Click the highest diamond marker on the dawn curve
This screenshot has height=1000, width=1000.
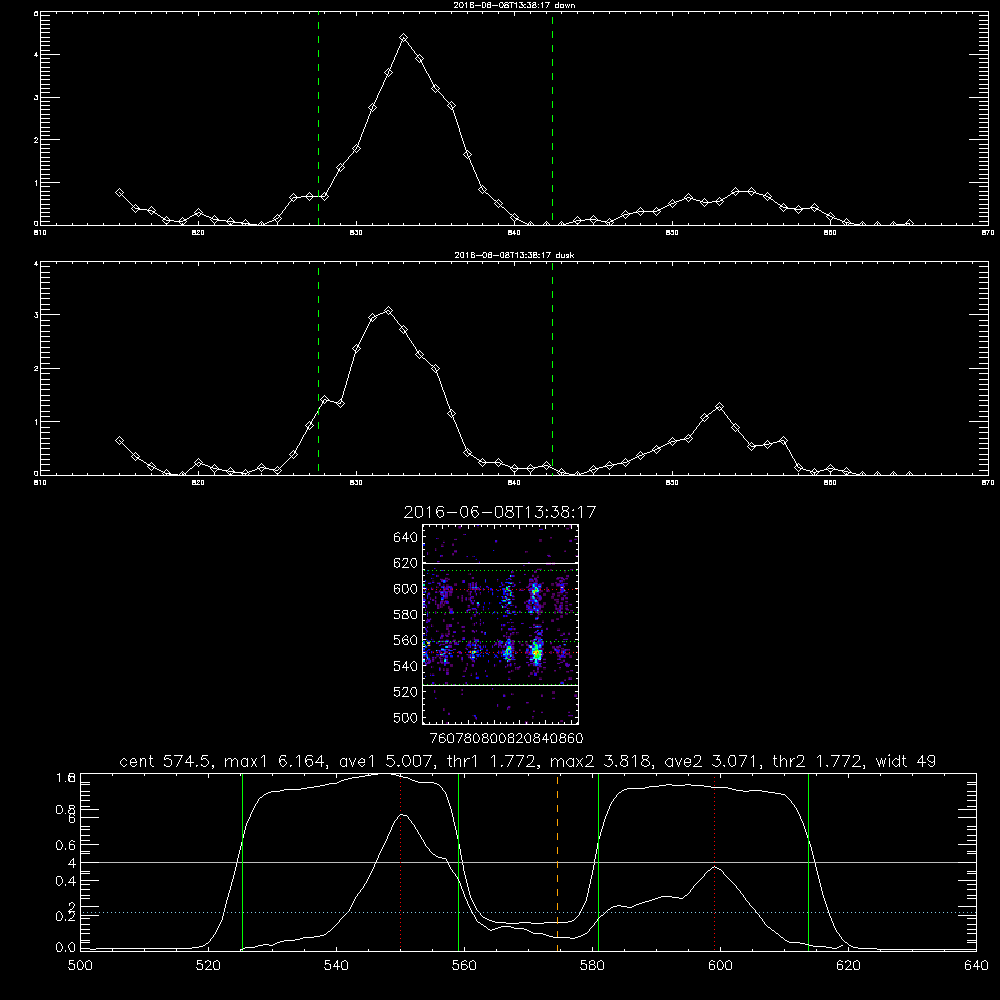(404, 38)
